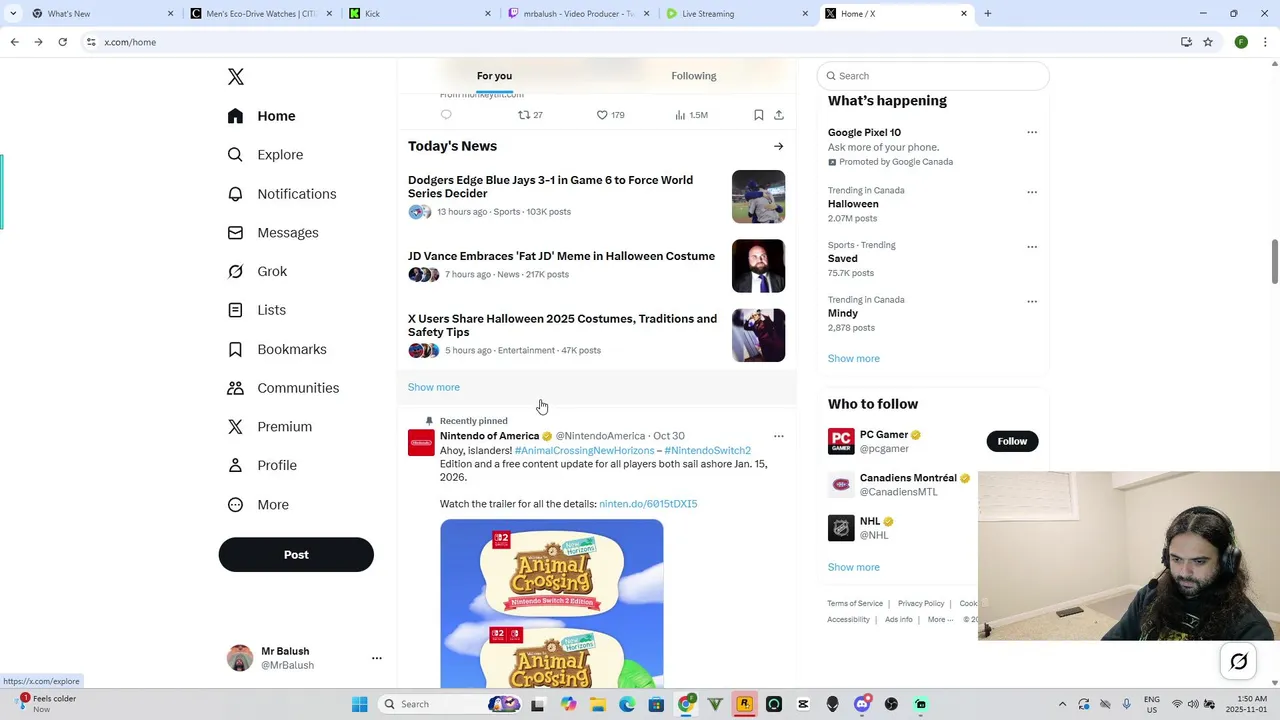Open options for the Mindy trend

click(1032, 301)
